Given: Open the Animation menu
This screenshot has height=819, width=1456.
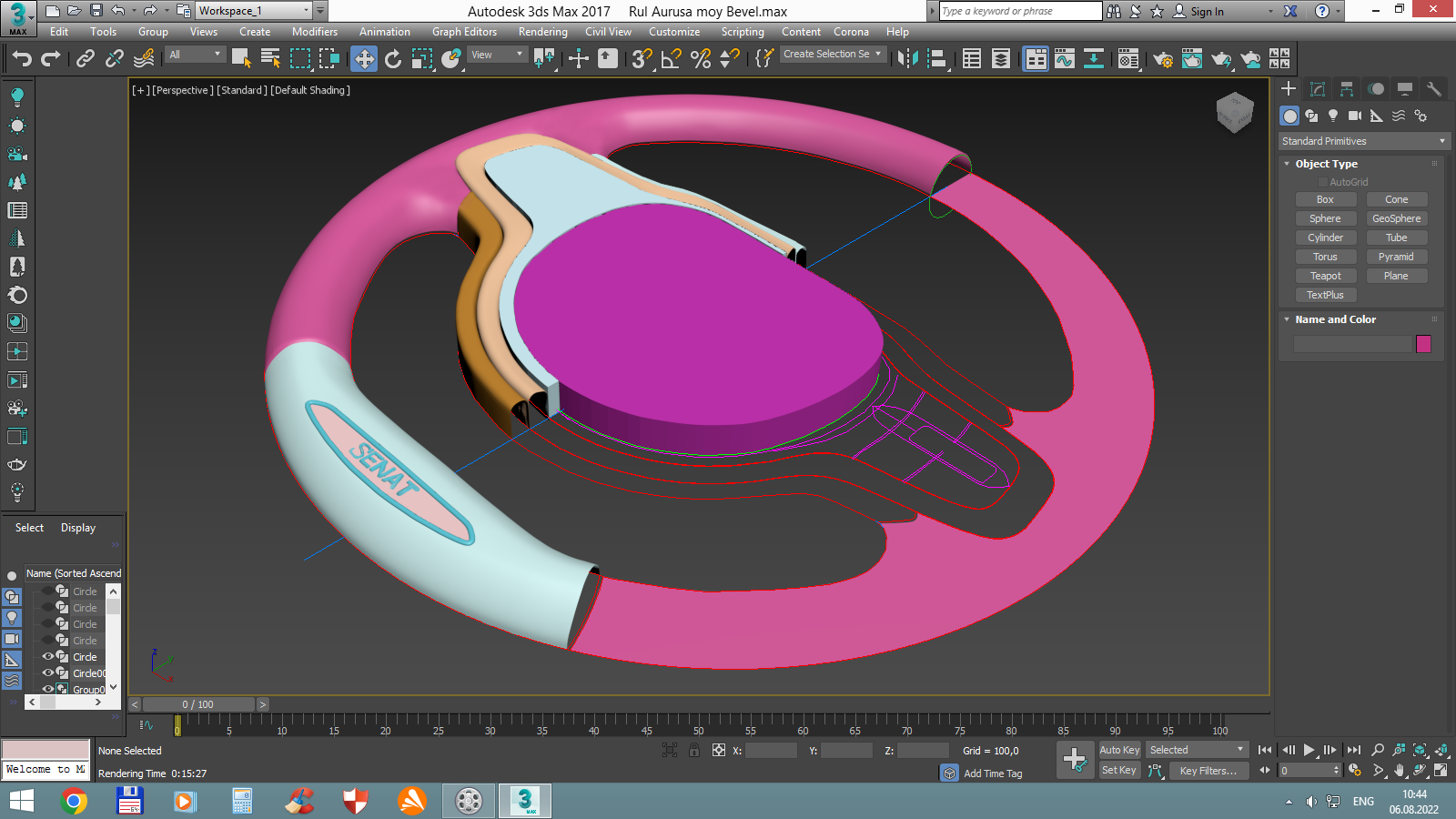Looking at the screenshot, I should point(384,32).
